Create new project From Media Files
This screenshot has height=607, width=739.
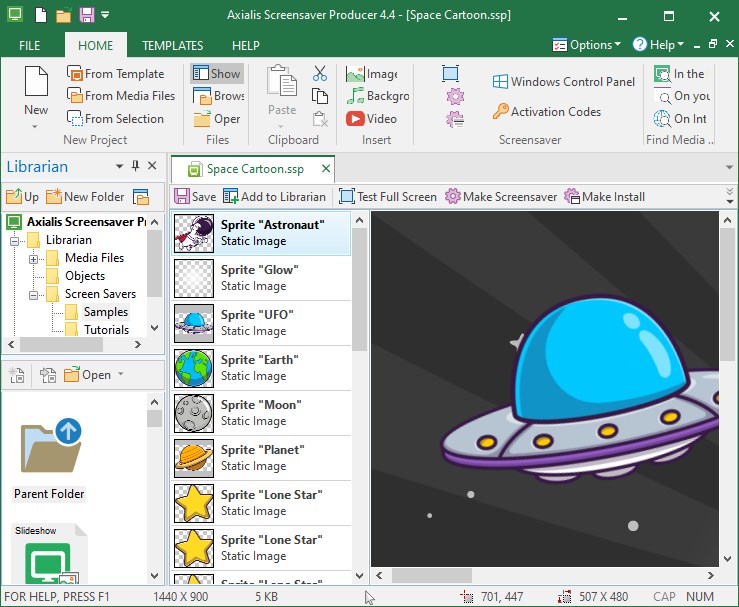[x=121, y=96]
